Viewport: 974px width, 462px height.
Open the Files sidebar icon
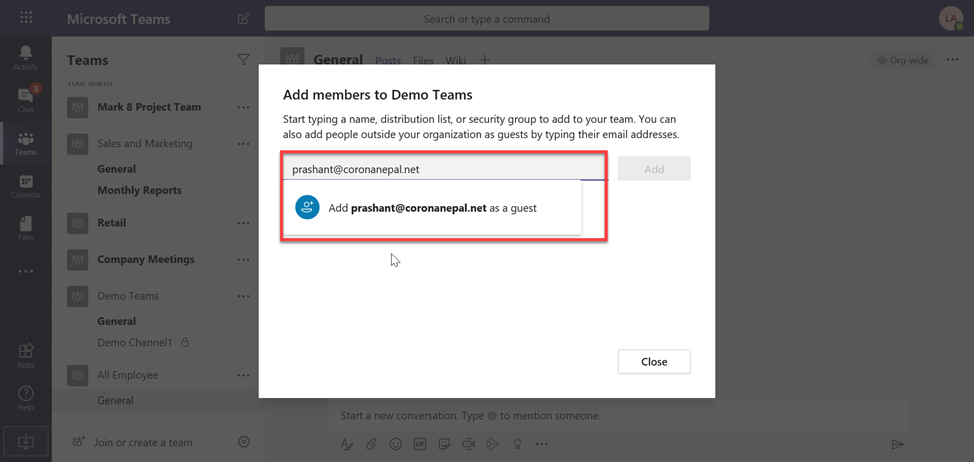tap(26, 228)
